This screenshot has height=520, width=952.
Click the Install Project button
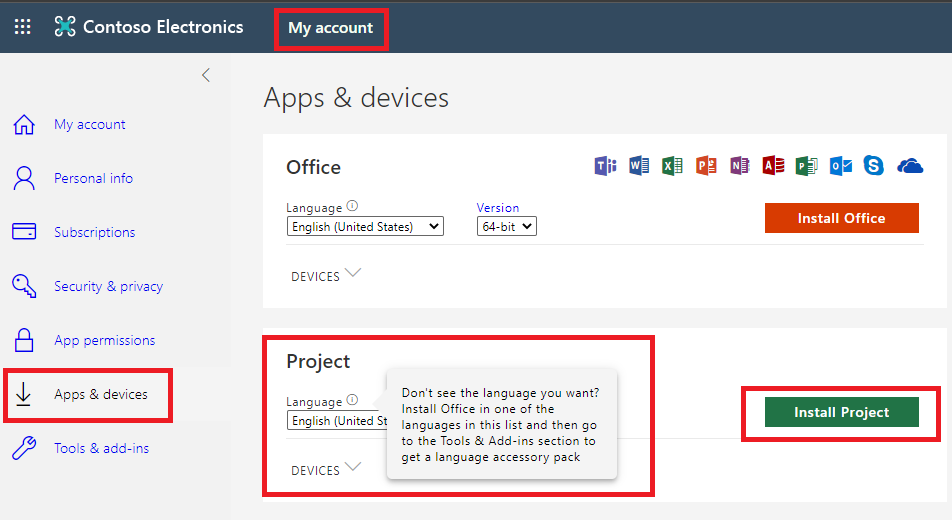pyautogui.click(x=842, y=412)
